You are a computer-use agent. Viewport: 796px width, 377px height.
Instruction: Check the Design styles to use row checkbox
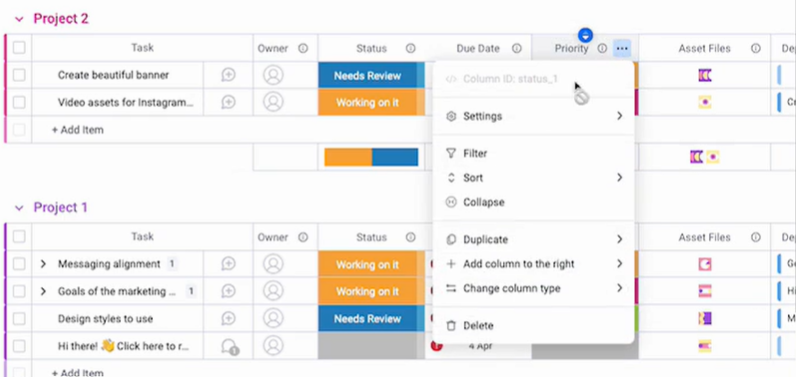coord(19,319)
